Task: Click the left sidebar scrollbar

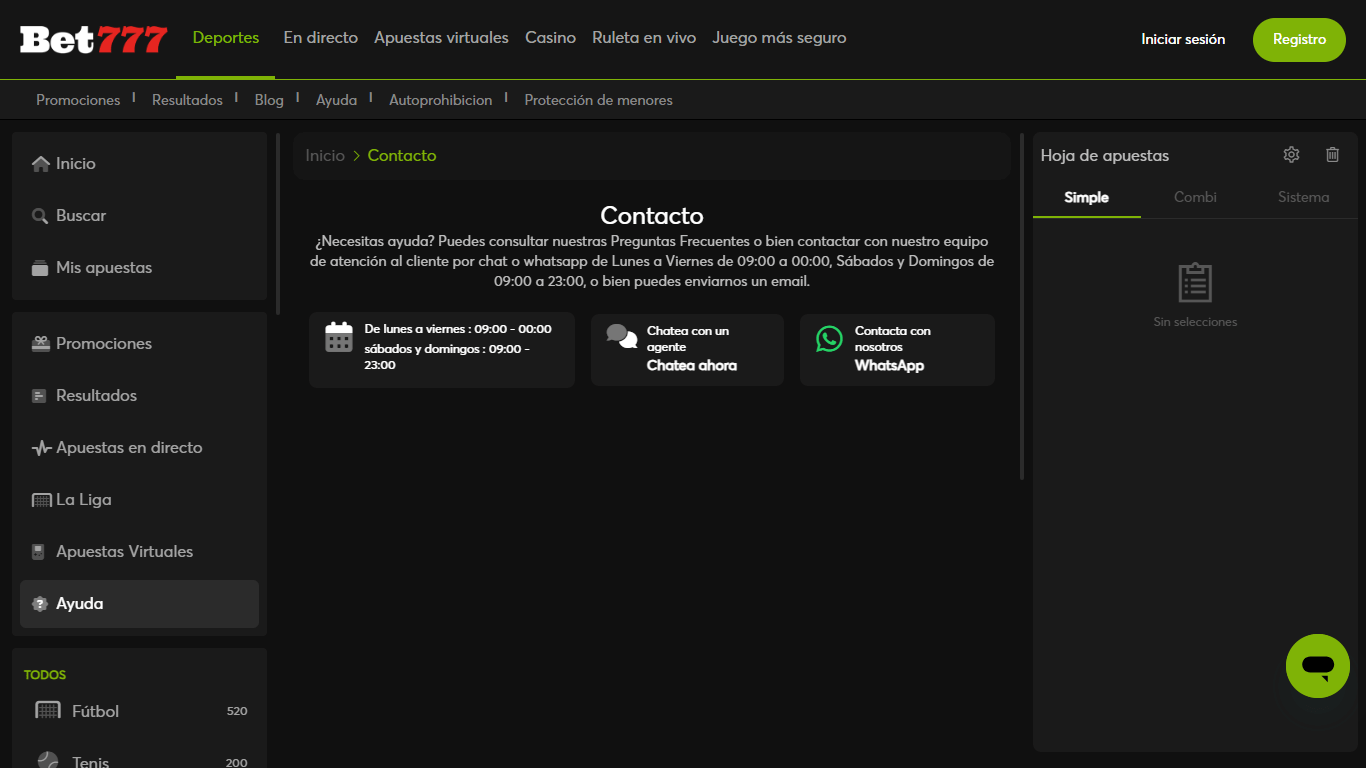Action: tap(278, 224)
